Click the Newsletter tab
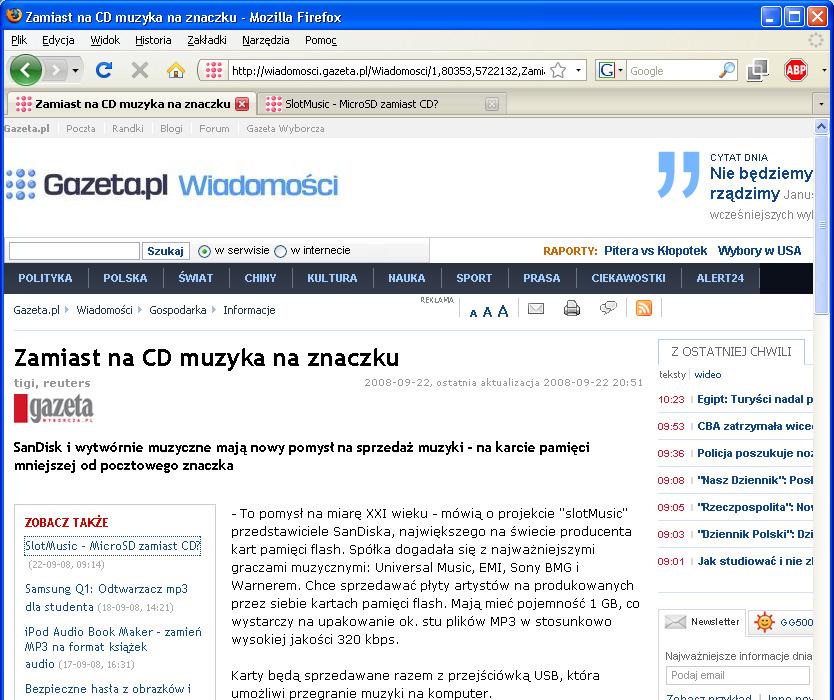The height and width of the screenshot is (700, 834). [x=702, y=622]
